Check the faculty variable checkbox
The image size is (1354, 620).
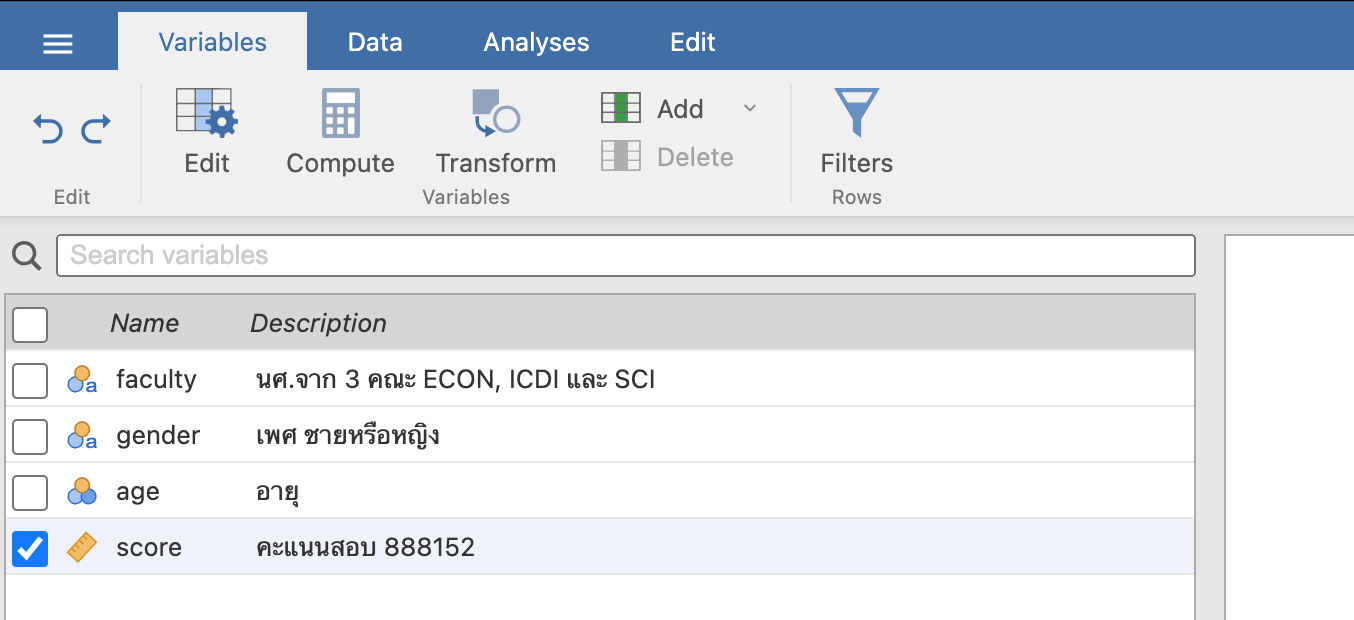(30, 380)
